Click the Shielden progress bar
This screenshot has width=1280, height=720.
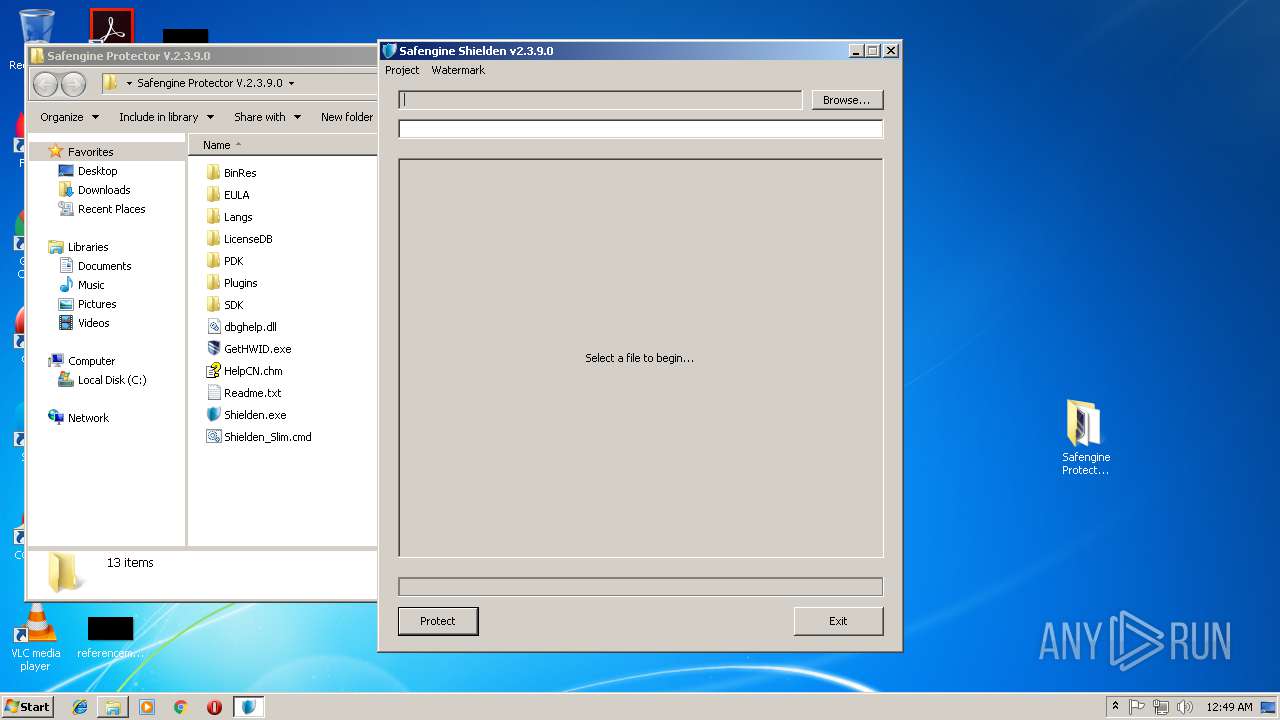(640, 587)
